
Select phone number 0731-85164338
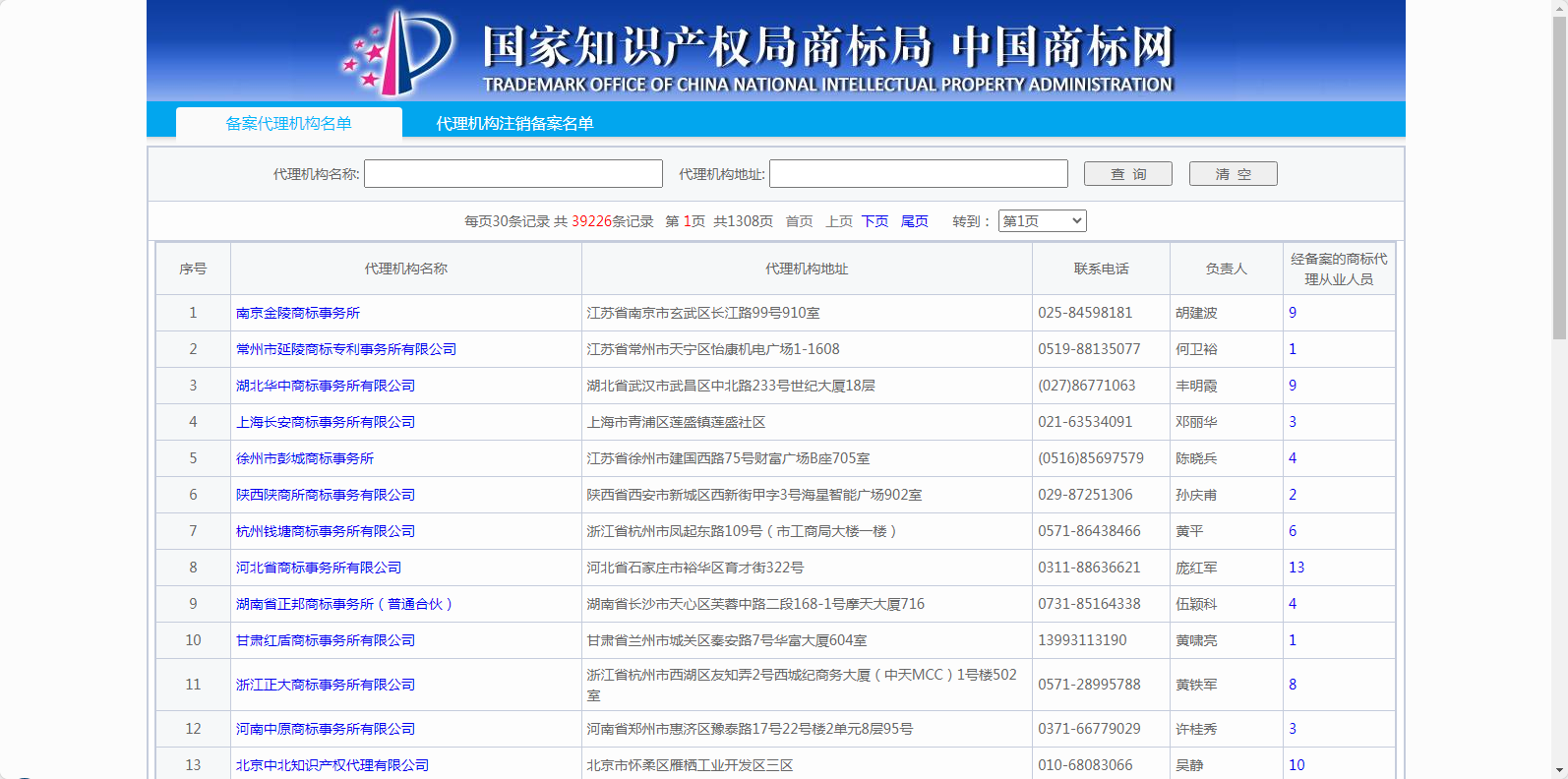coord(1089,604)
